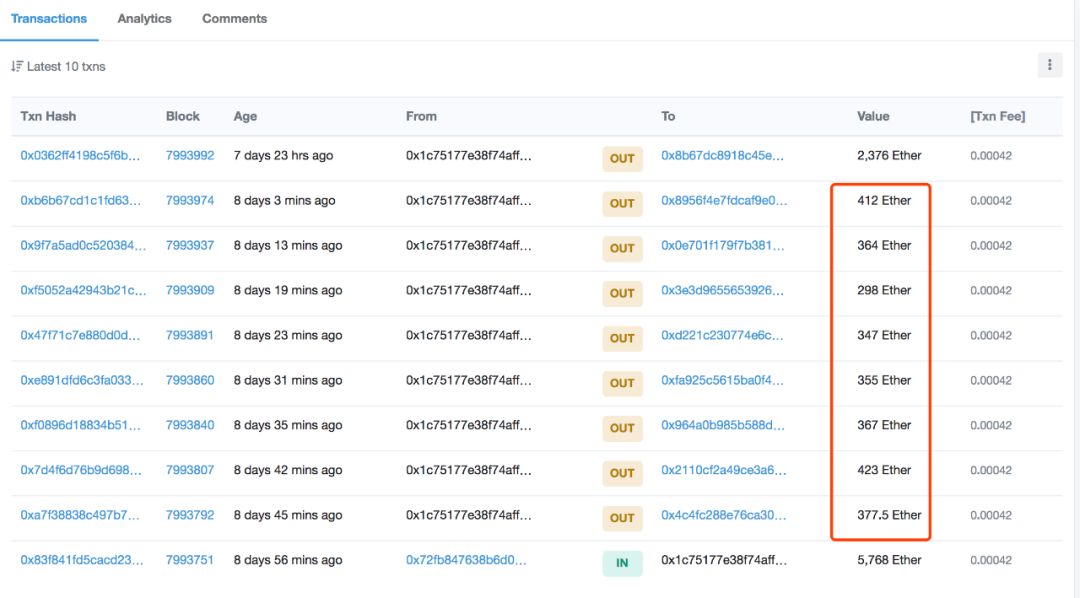
Task: Open block 7993992
Action: pos(190,156)
